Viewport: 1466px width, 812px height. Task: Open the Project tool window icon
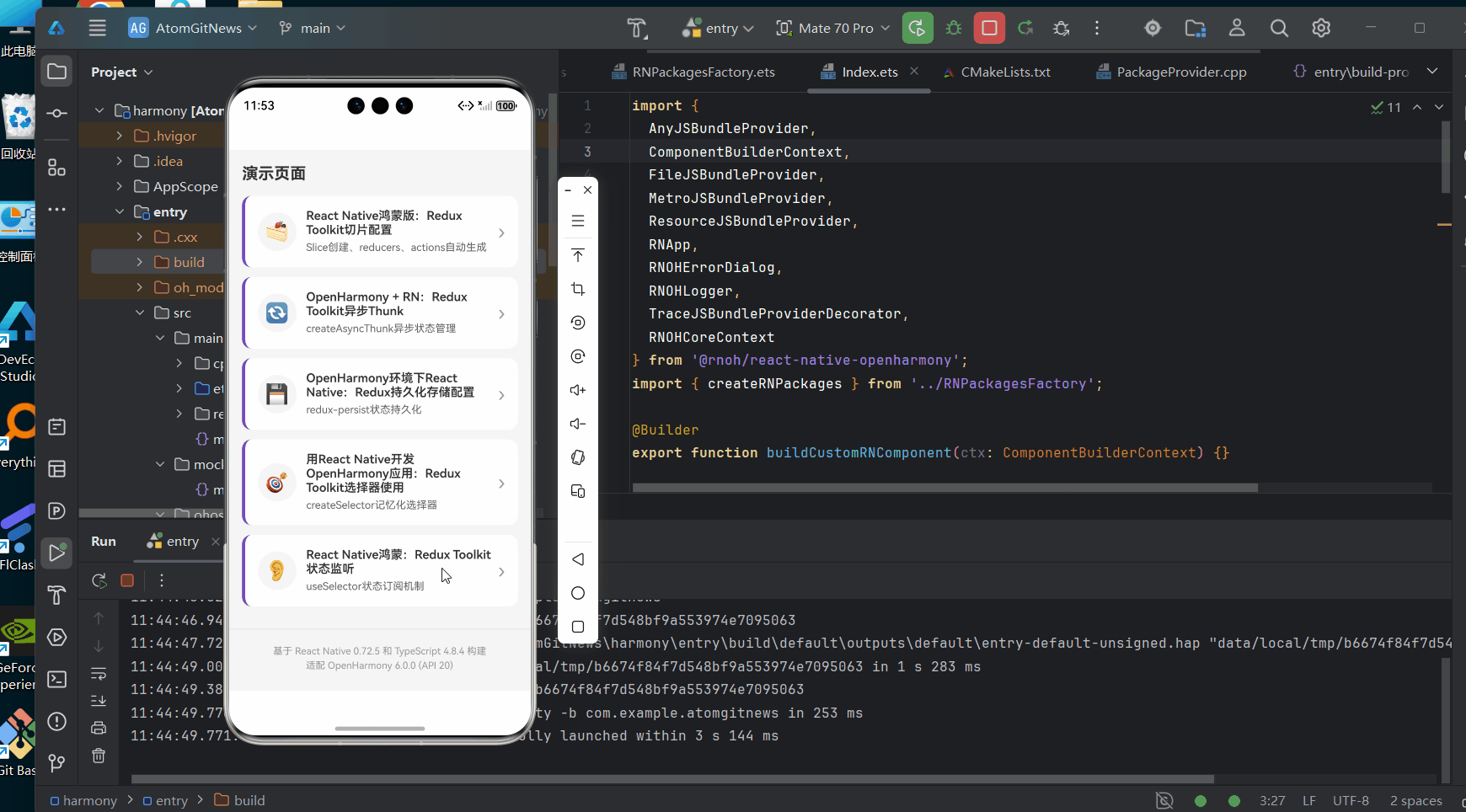click(56, 72)
